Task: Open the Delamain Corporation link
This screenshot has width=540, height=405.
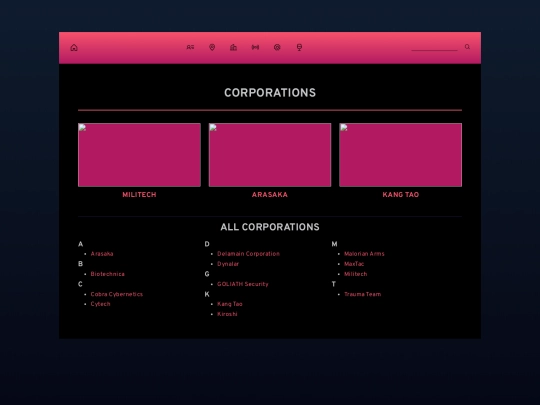Action: pos(248,254)
